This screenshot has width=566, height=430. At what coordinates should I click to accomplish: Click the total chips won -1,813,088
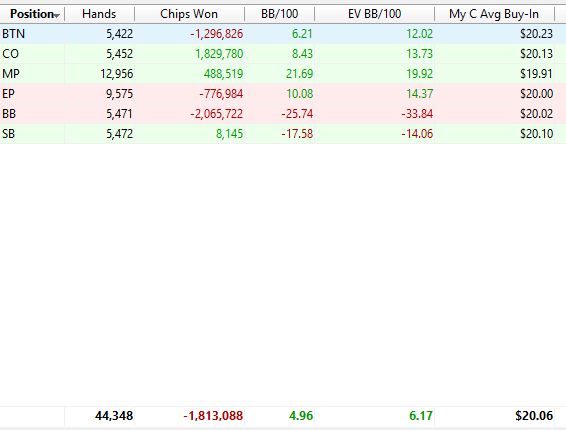click(213, 416)
